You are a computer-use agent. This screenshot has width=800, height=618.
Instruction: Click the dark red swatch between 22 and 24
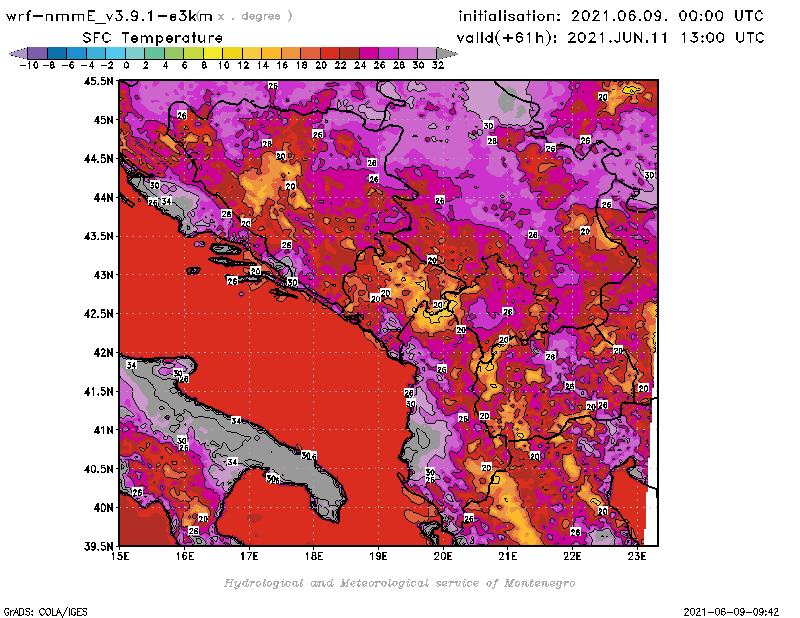click(349, 53)
